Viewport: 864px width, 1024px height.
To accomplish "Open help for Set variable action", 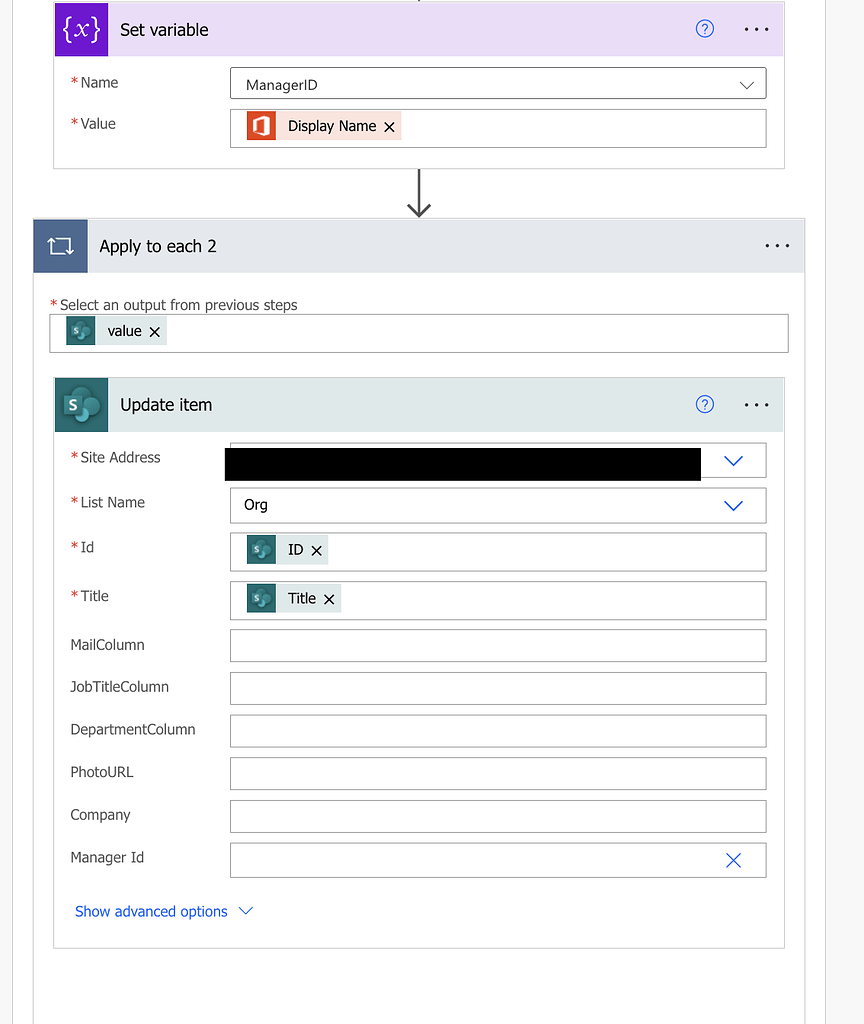I will click(705, 29).
